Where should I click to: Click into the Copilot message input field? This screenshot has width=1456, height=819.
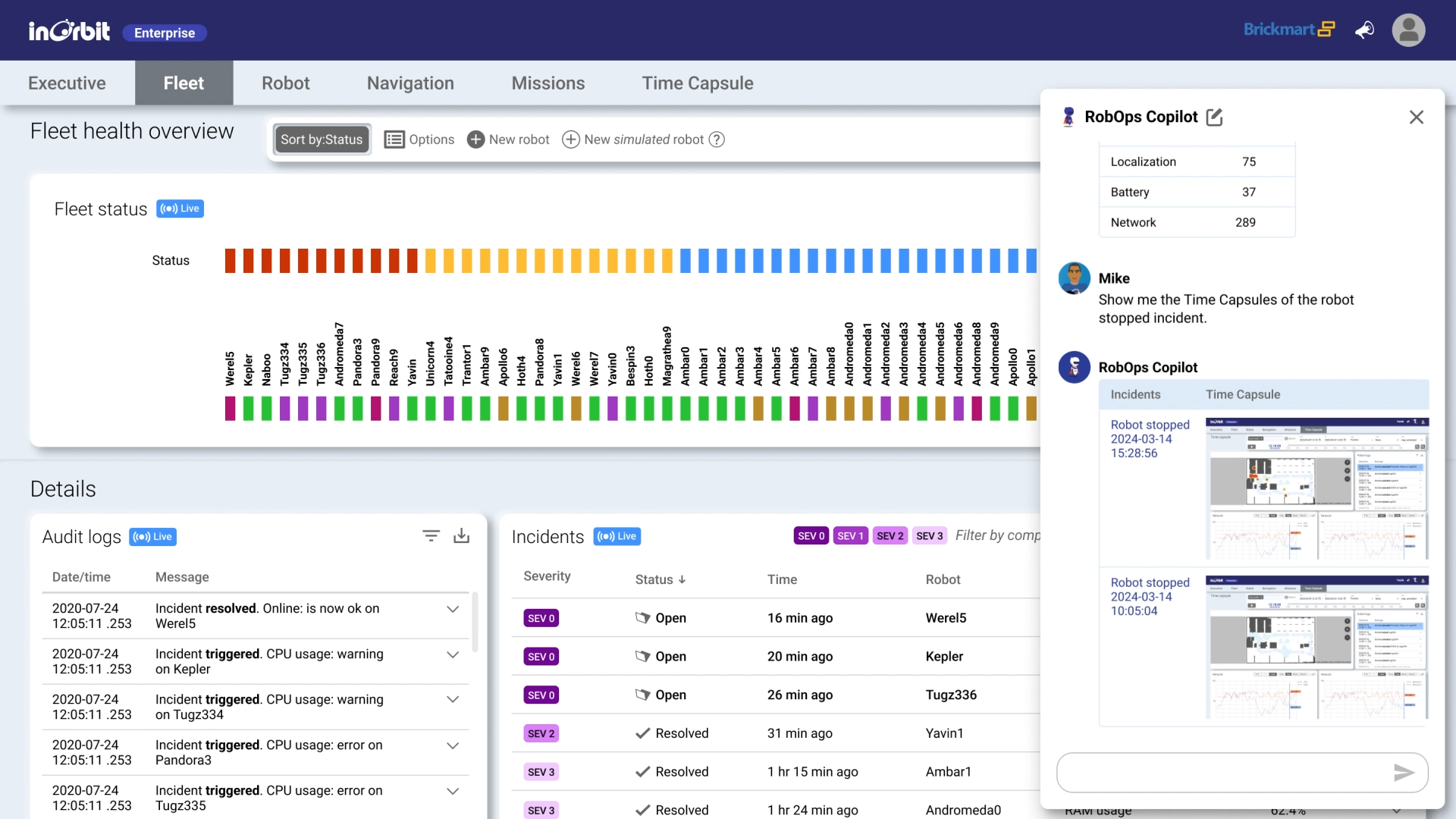pyautogui.click(x=1221, y=772)
